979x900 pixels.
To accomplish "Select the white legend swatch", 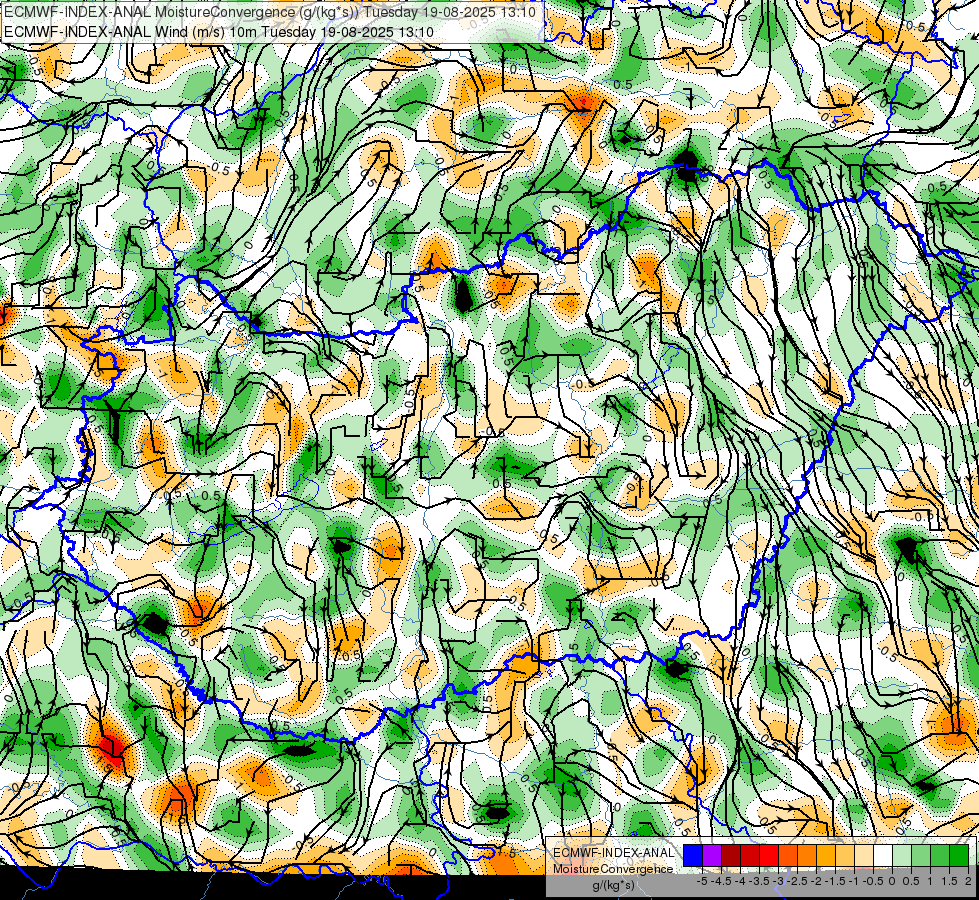I will click(x=883, y=855).
